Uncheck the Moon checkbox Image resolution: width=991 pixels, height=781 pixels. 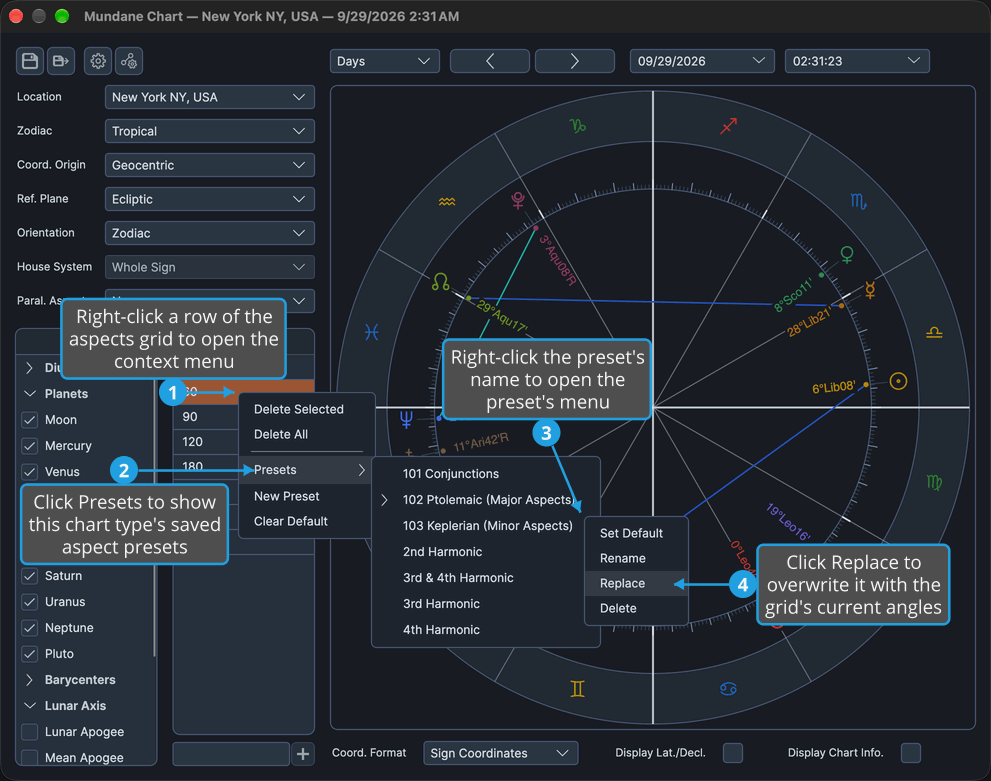30,420
